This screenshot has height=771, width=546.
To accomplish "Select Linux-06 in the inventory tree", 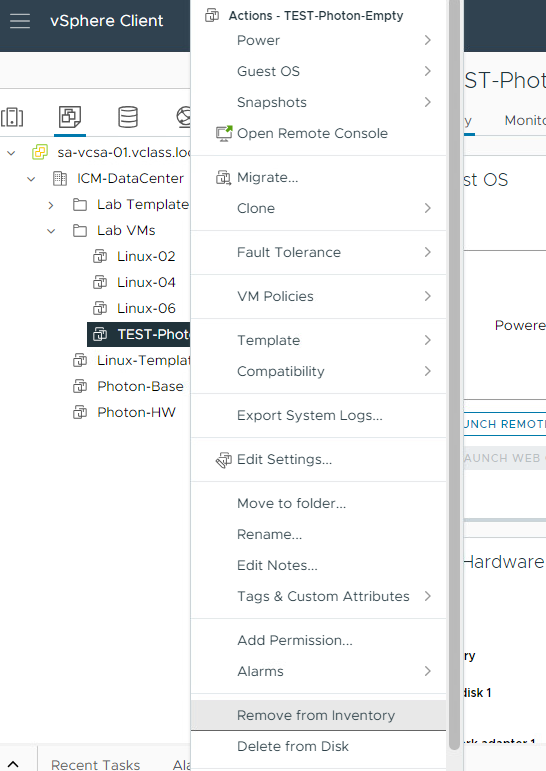I will pyautogui.click(x=146, y=308).
